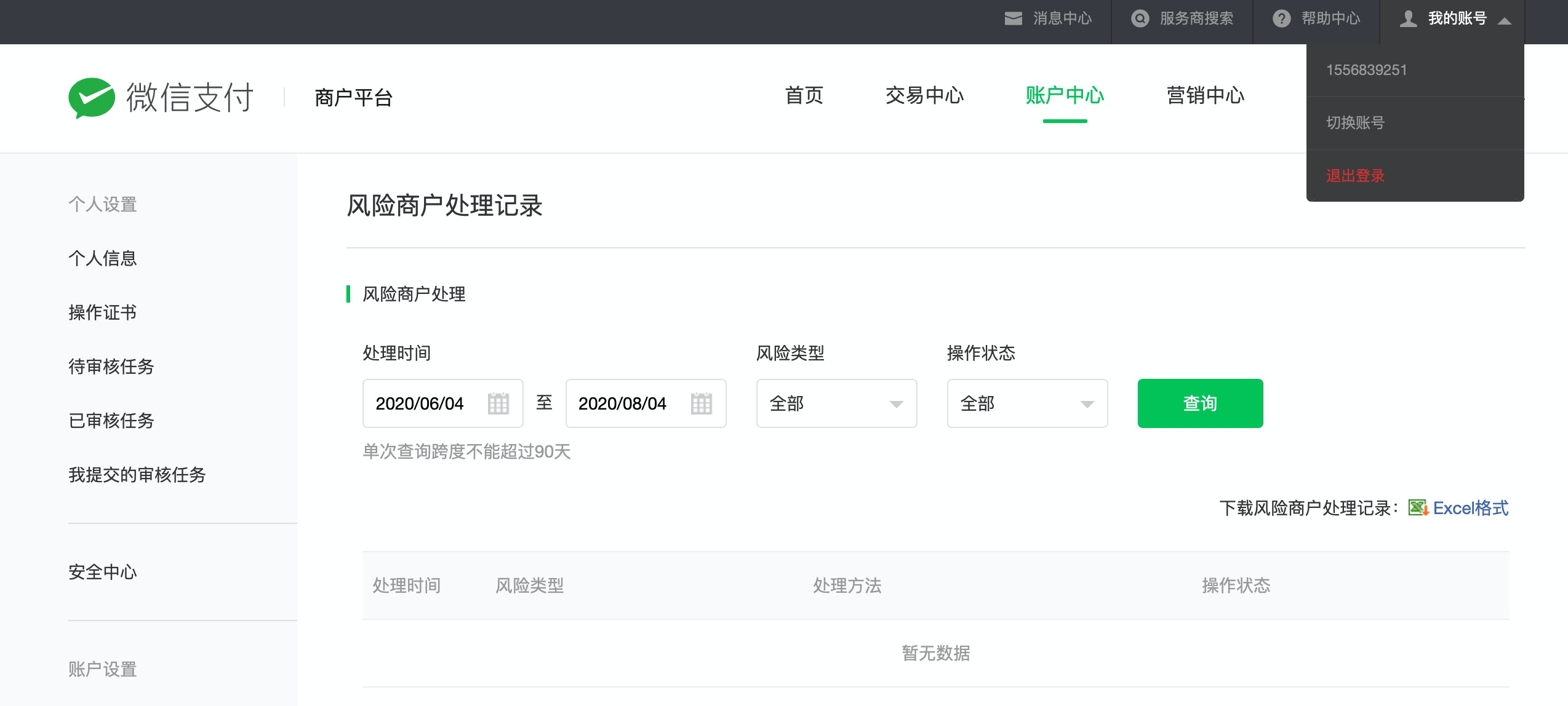Expand the 风险类型 dropdown
Screen dimensions: 1568x706
coord(896,403)
